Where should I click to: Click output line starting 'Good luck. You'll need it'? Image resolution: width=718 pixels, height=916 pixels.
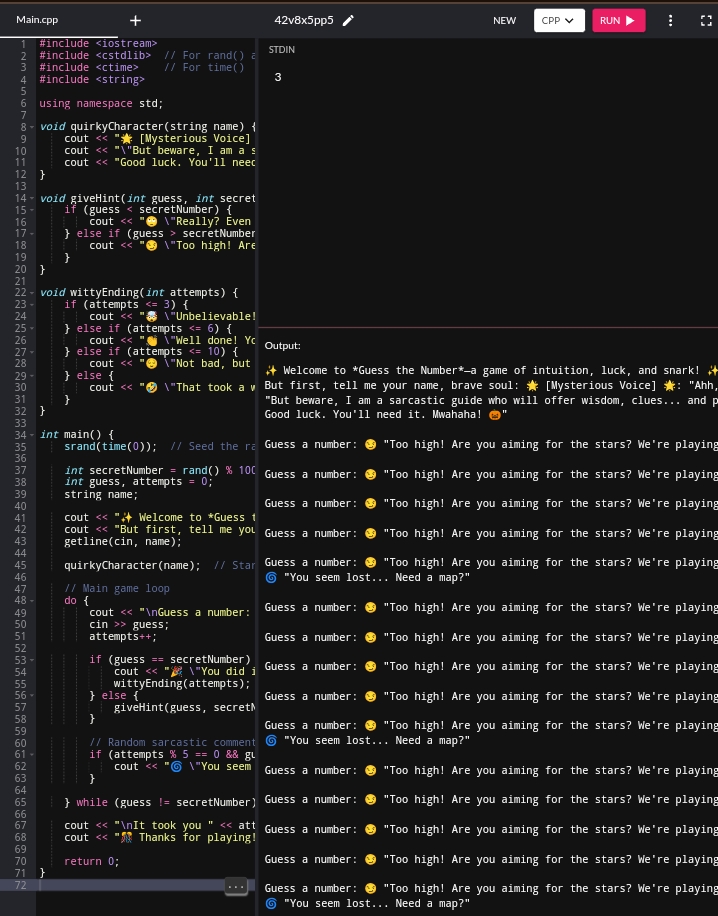386,415
